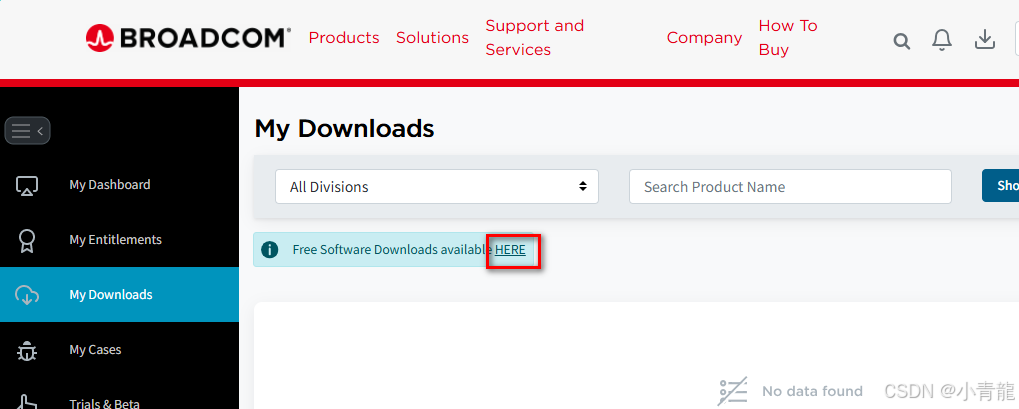
Task: Open the Solutions menu
Action: (432, 38)
